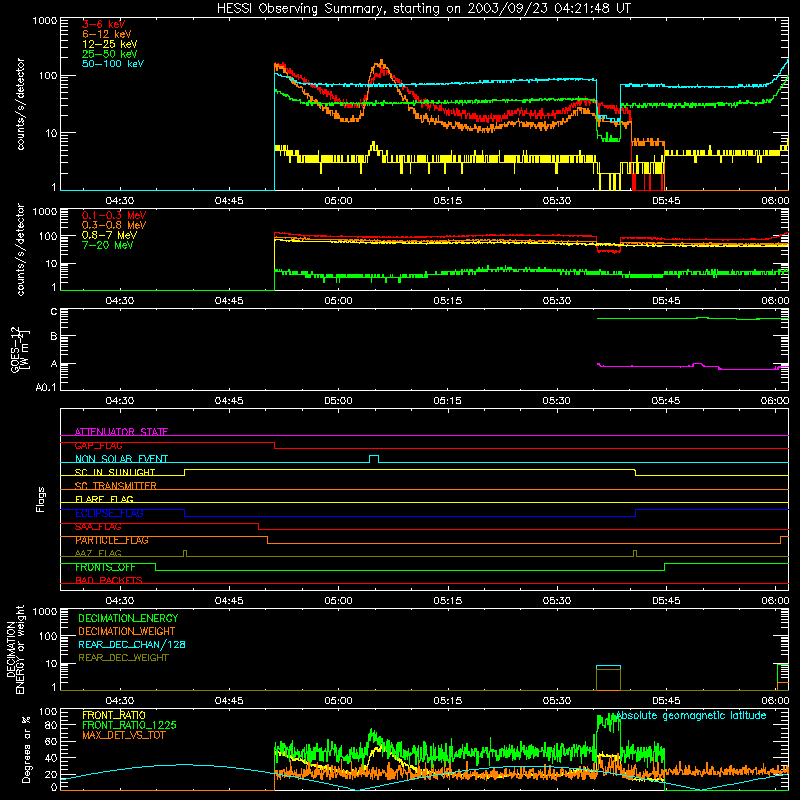This screenshot has width=800, height=800.
Task: Click the 'Absolute geomagnetic latitude' label
Action: pos(691,715)
